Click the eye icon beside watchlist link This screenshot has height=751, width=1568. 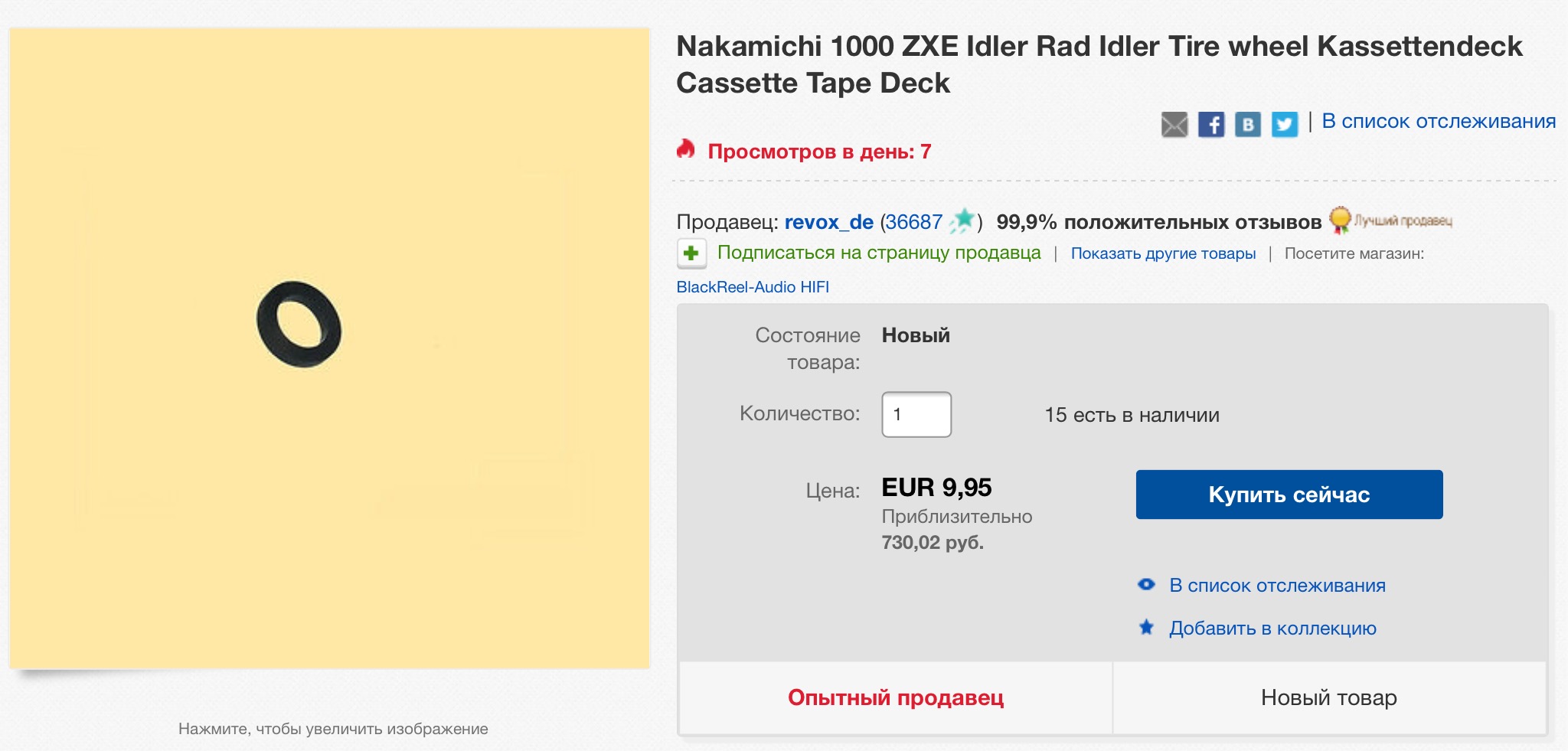(1146, 585)
